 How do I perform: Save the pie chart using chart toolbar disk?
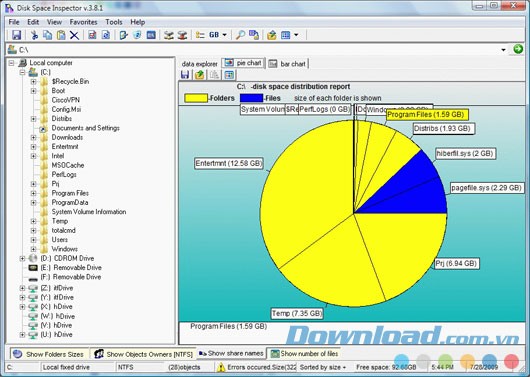pos(185,75)
